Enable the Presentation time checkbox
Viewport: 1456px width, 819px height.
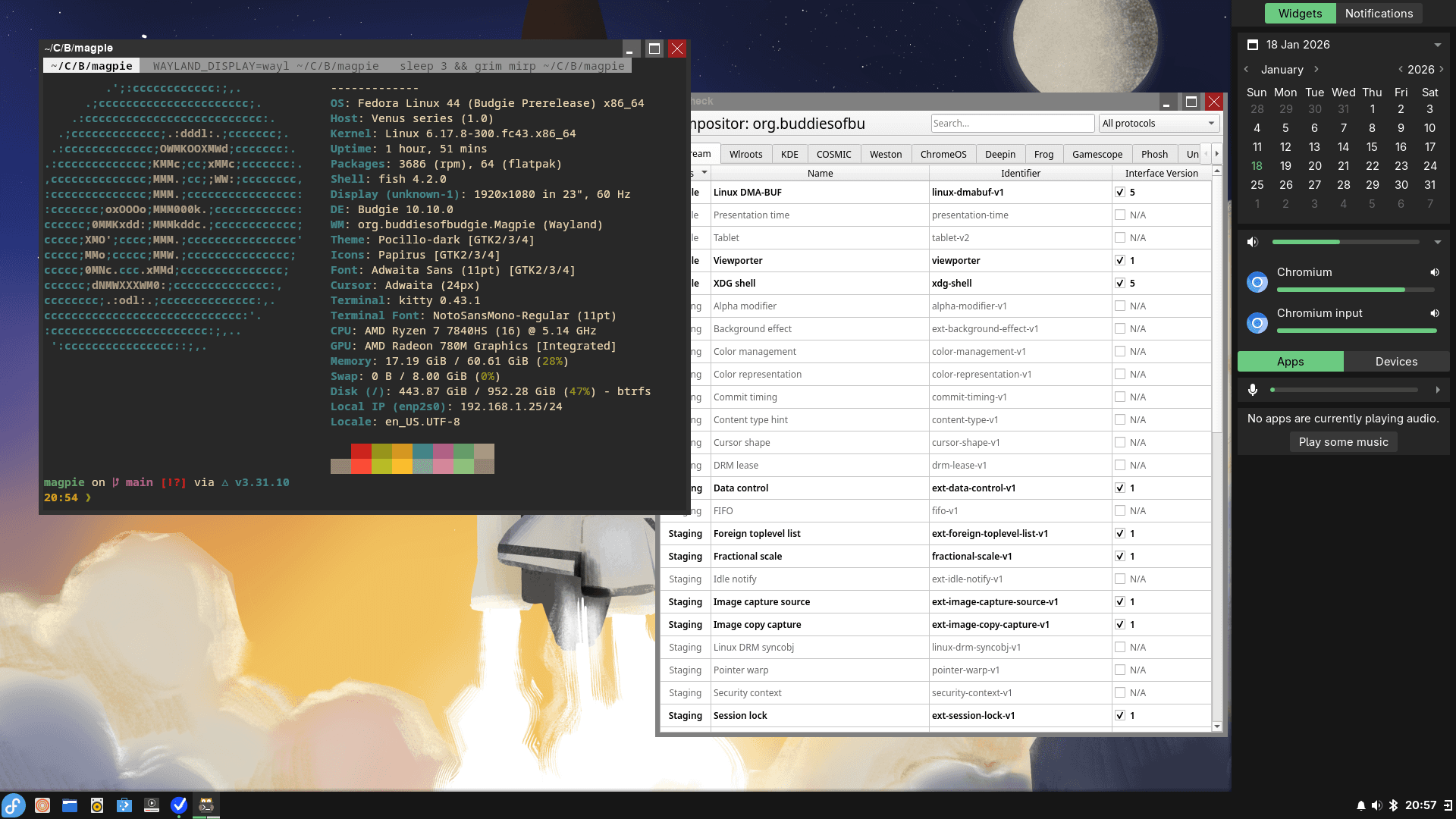[x=1120, y=215]
